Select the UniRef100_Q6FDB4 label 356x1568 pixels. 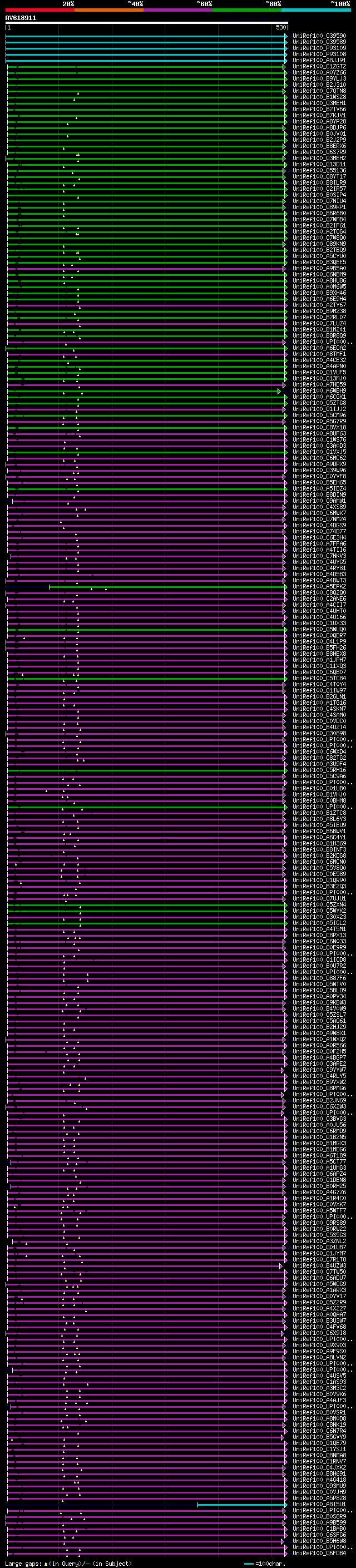(319, 1553)
